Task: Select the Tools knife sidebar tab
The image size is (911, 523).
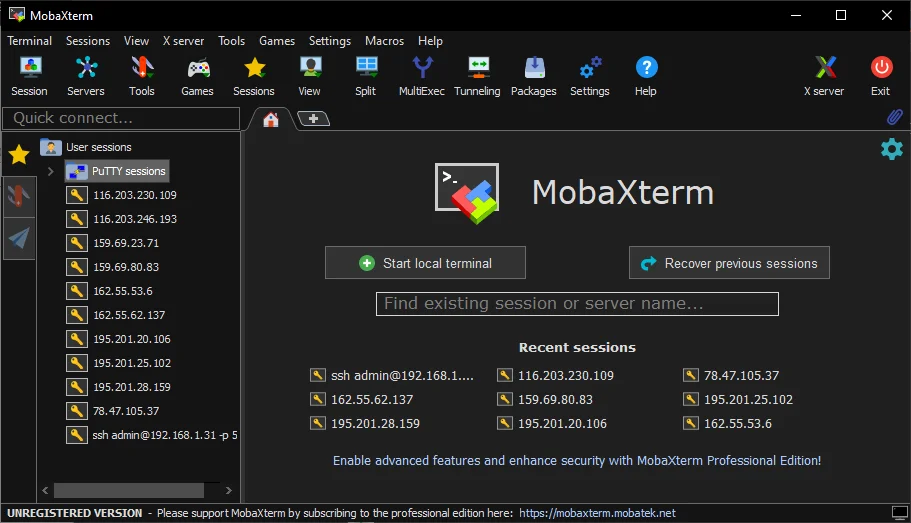Action: (19, 196)
